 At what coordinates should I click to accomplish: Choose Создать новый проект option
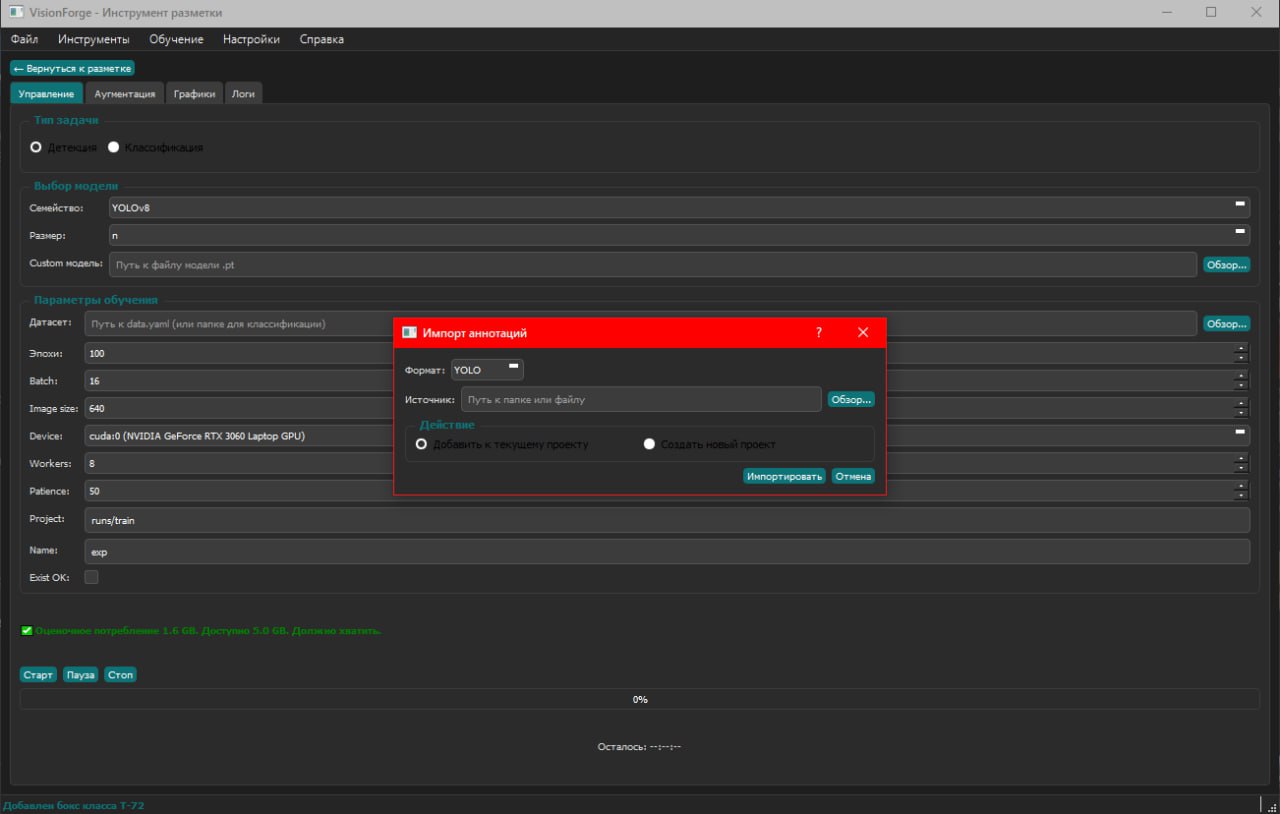(x=649, y=444)
